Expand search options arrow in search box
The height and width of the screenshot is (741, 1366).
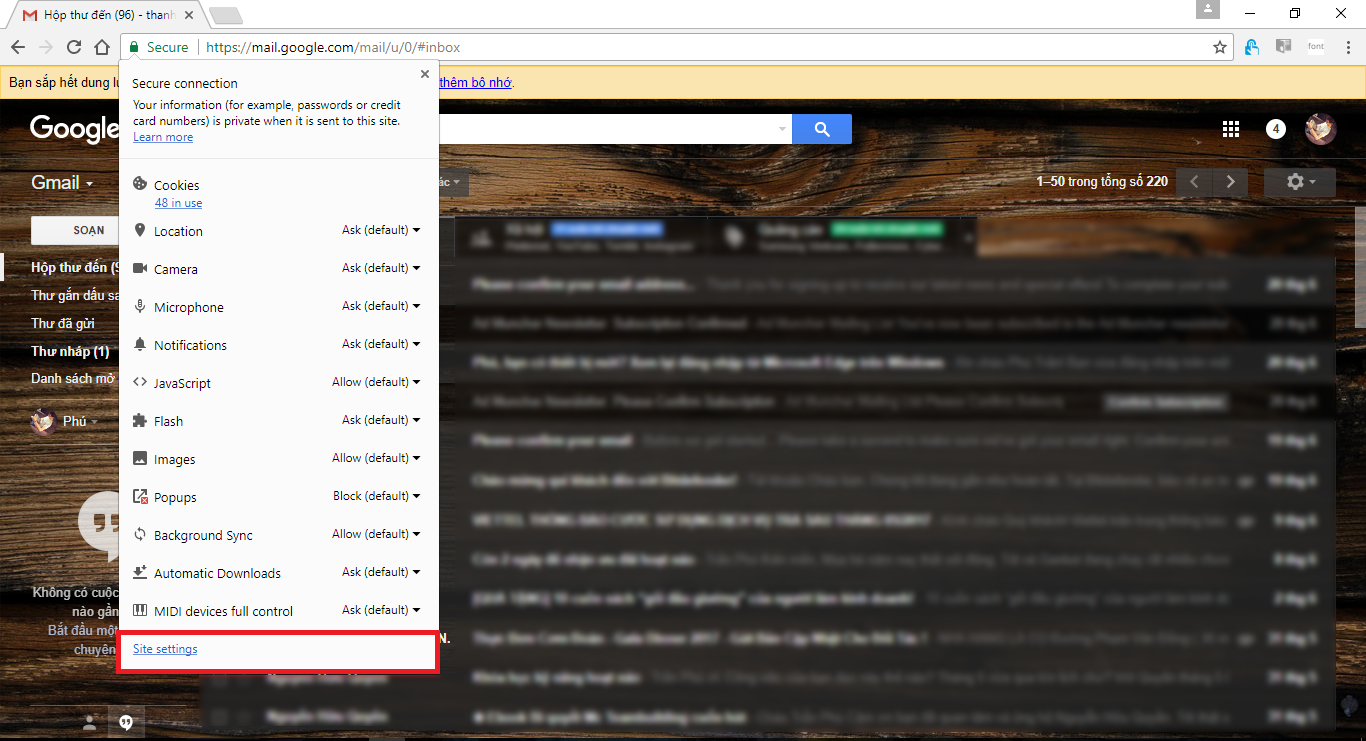point(782,129)
